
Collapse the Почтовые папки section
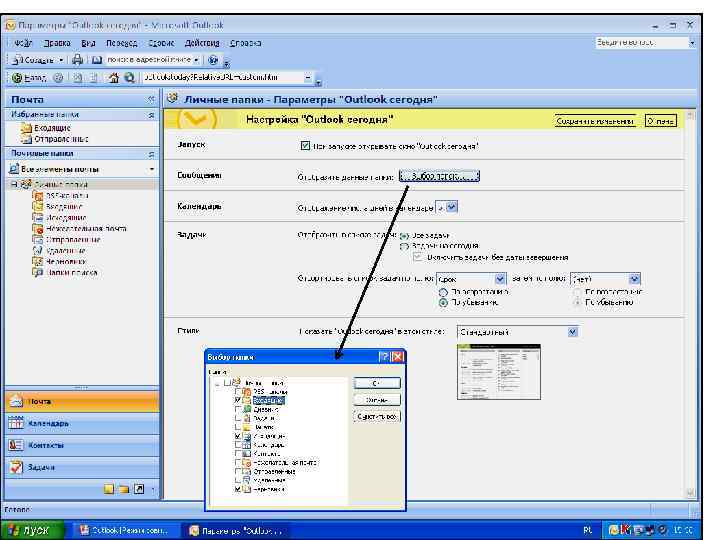click(x=152, y=154)
